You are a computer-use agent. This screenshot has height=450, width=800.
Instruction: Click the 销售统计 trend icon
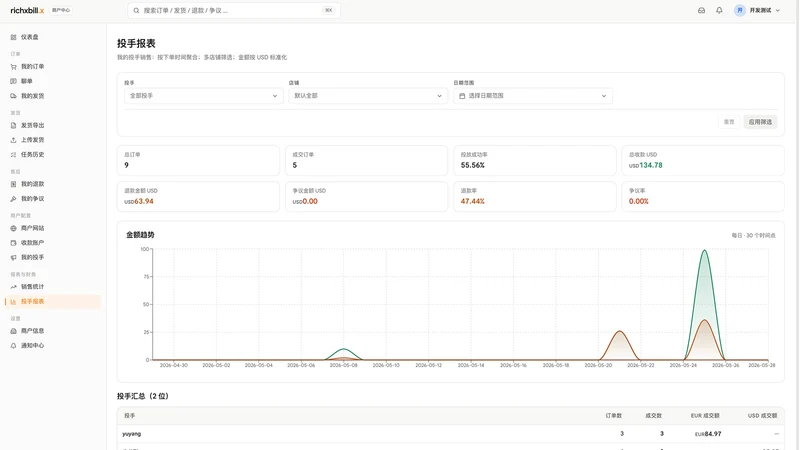13,287
